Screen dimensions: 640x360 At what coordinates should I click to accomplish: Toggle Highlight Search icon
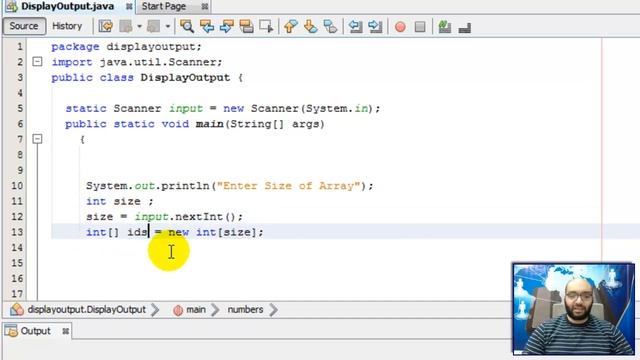tap(247, 27)
